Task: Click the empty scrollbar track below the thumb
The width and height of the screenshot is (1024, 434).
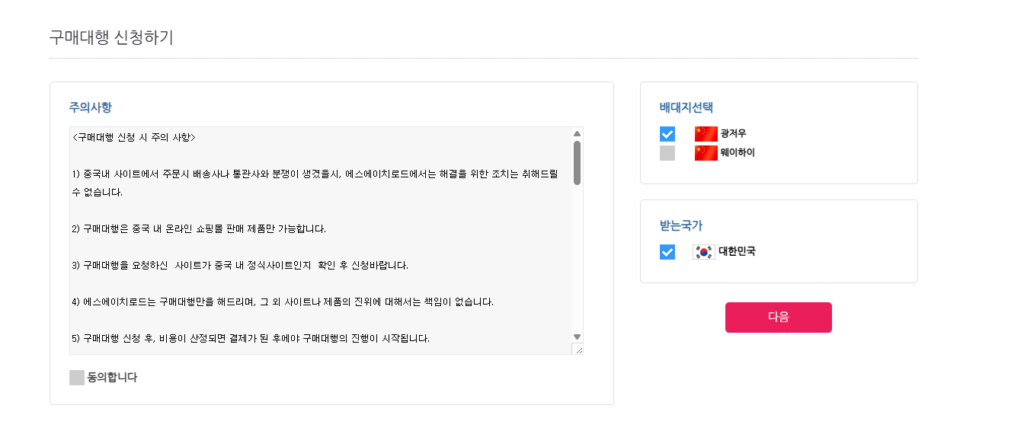Action: coord(577,258)
